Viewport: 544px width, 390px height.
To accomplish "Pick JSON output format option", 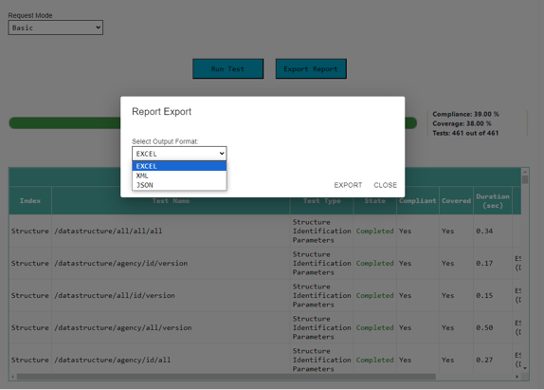I will tap(179, 185).
